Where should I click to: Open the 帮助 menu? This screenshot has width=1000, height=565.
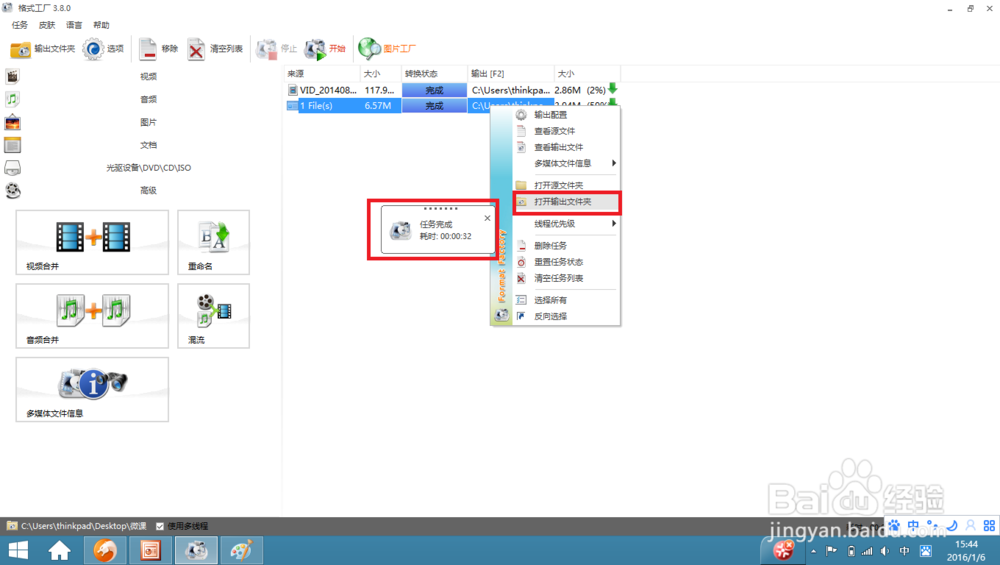click(101, 25)
